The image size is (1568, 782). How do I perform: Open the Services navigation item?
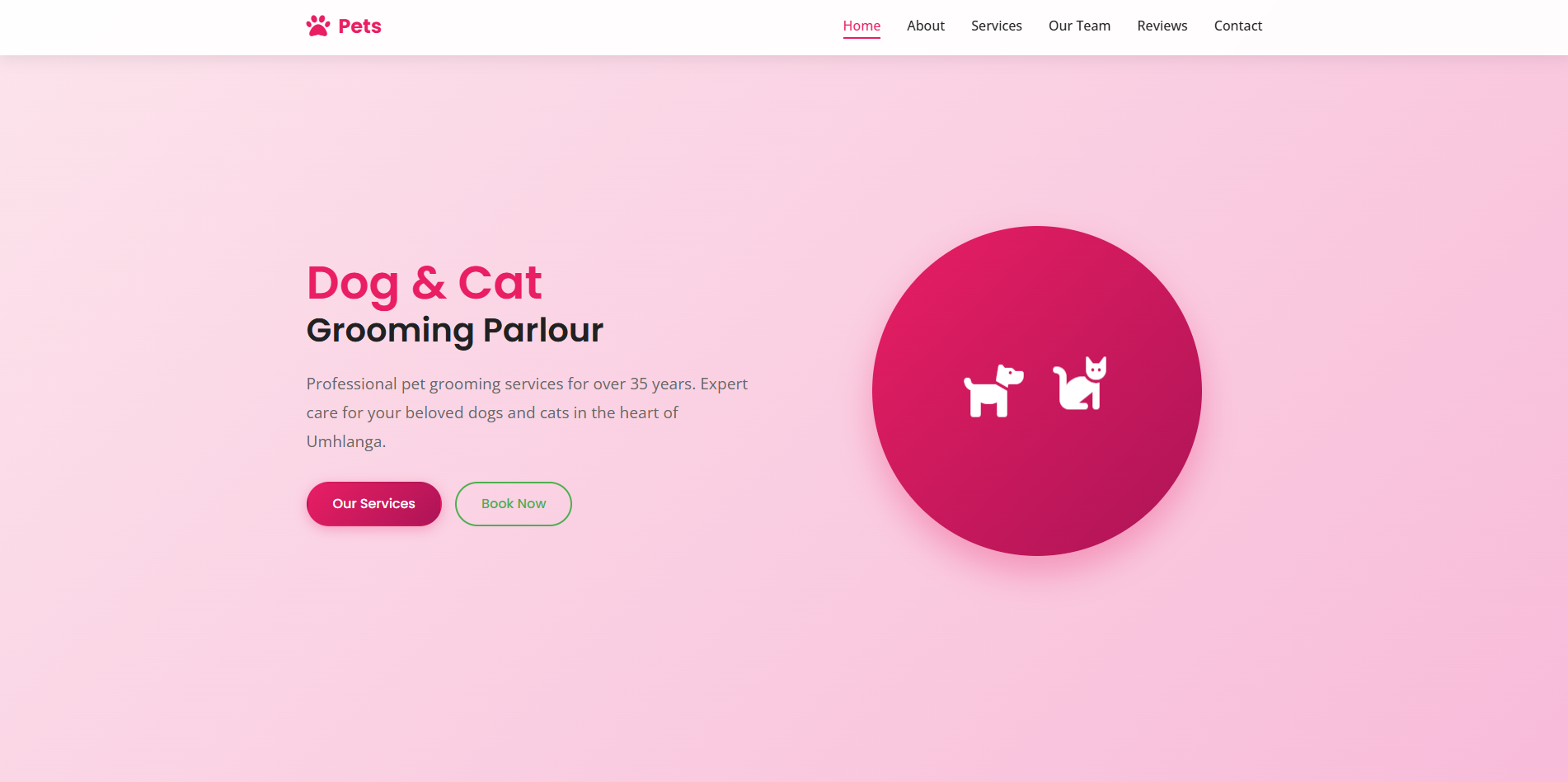[x=997, y=26]
